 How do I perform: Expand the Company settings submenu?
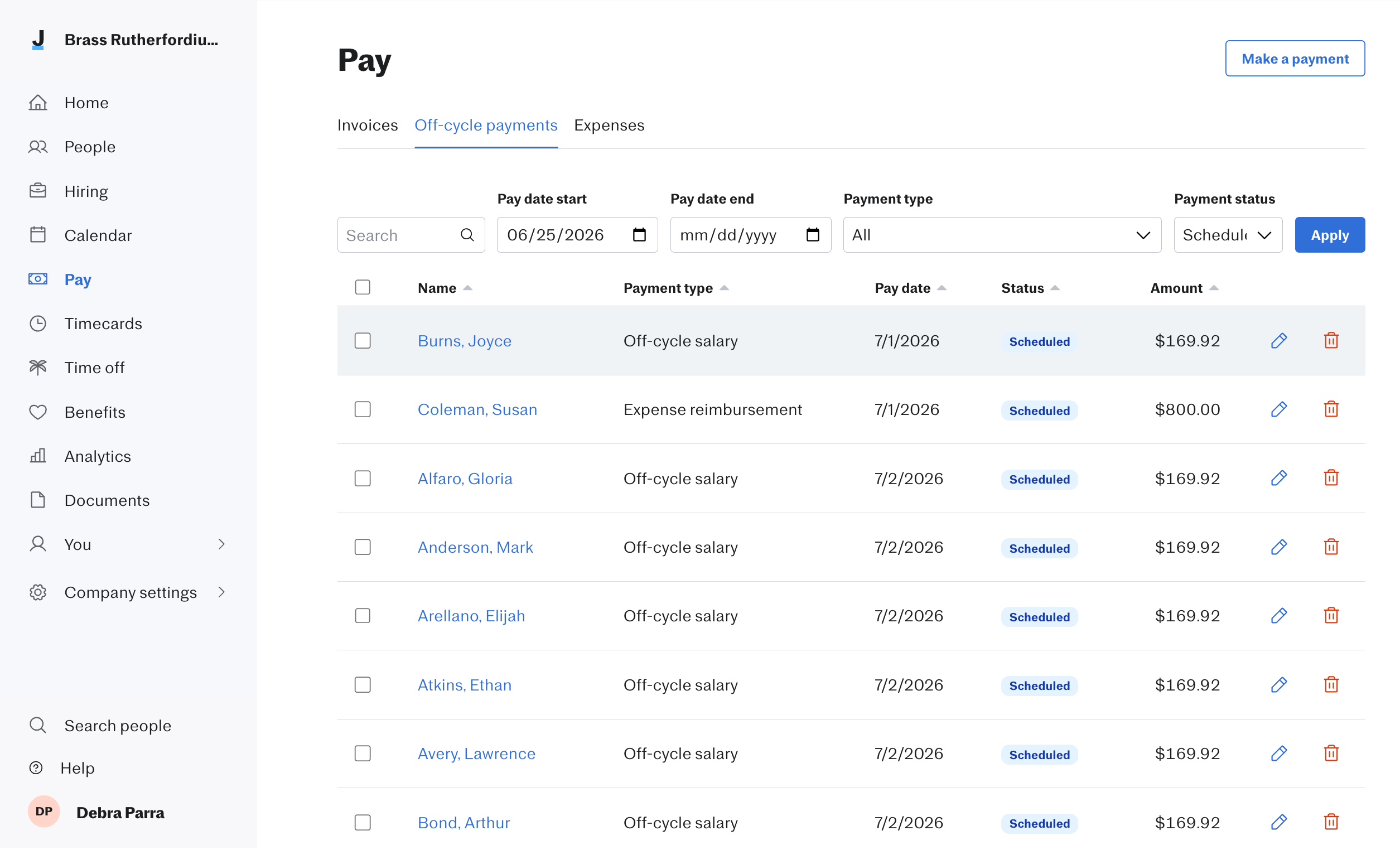[221, 593]
